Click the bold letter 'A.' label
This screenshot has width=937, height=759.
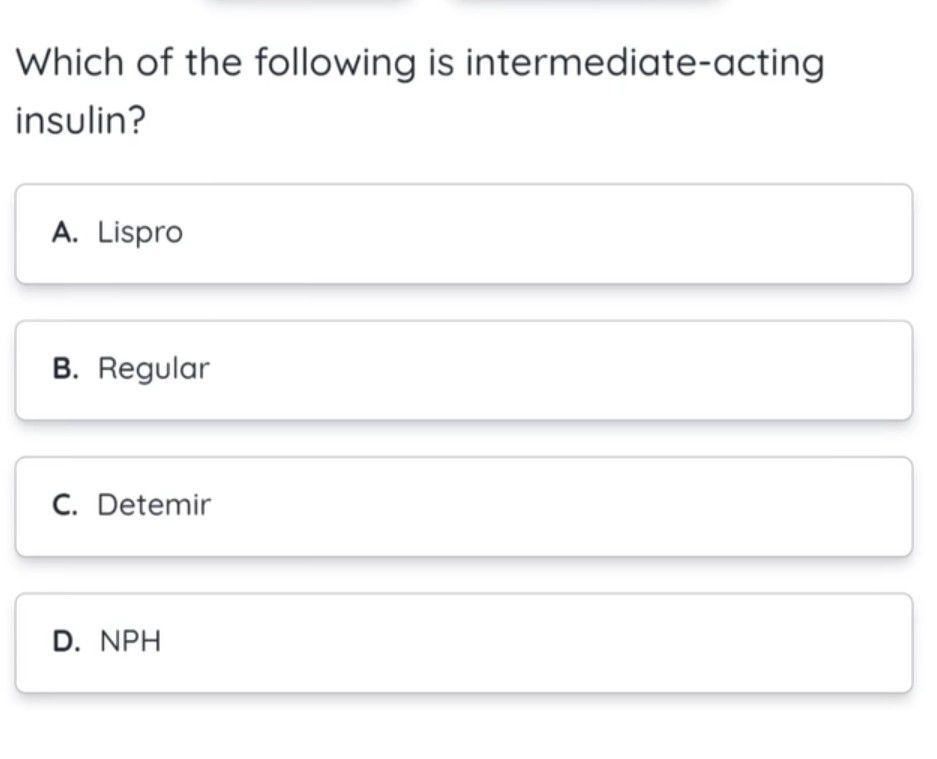[x=66, y=233]
